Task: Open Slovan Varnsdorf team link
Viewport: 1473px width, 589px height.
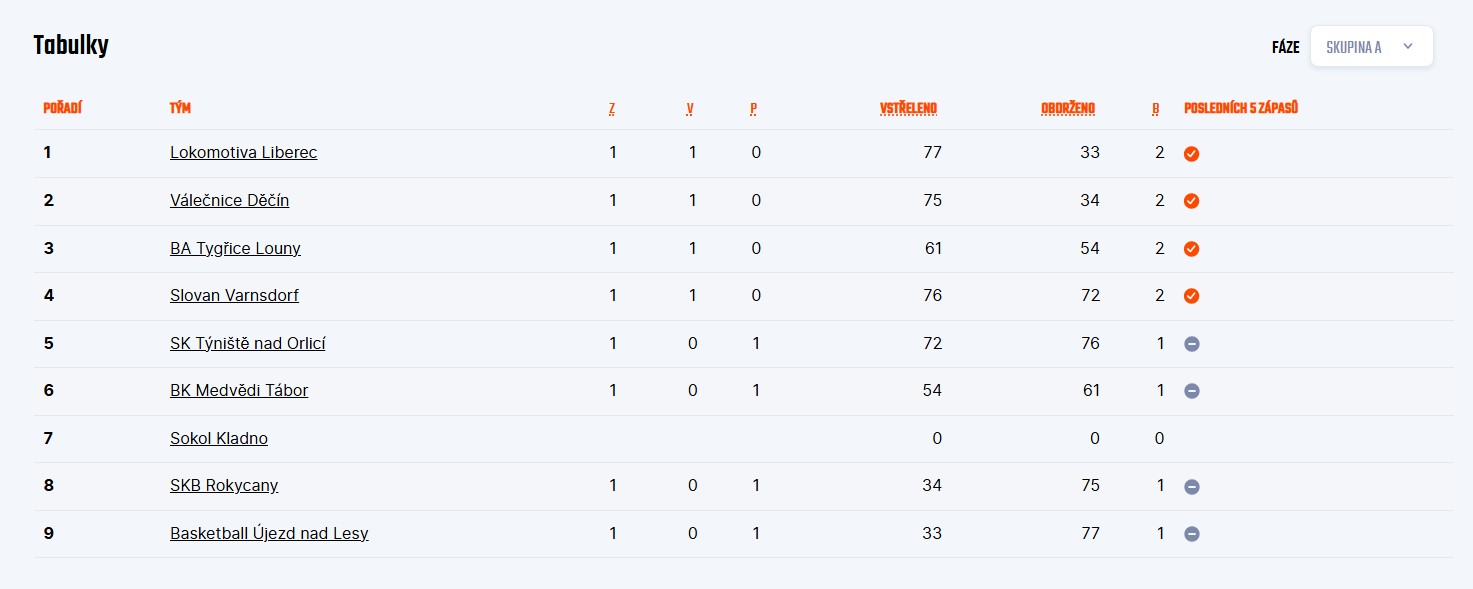Action: tap(234, 296)
